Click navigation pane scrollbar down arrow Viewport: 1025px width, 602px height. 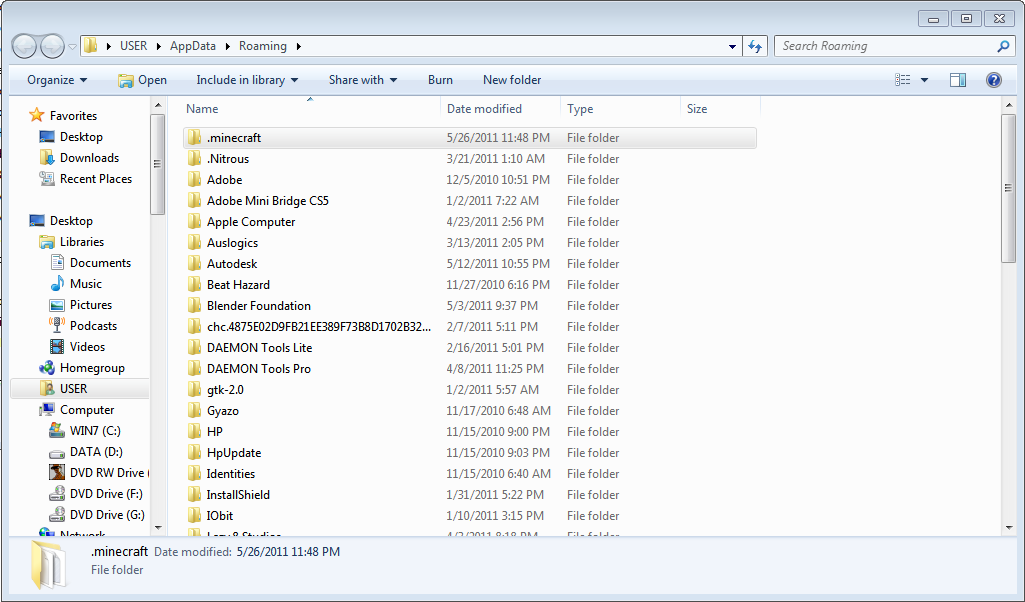[x=158, y=527]
